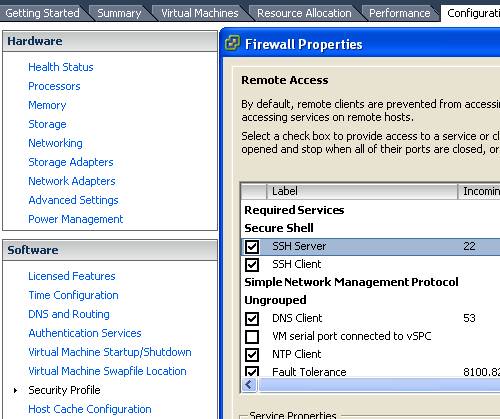
Task: Click the Software panel header
Action: (110, 250)
